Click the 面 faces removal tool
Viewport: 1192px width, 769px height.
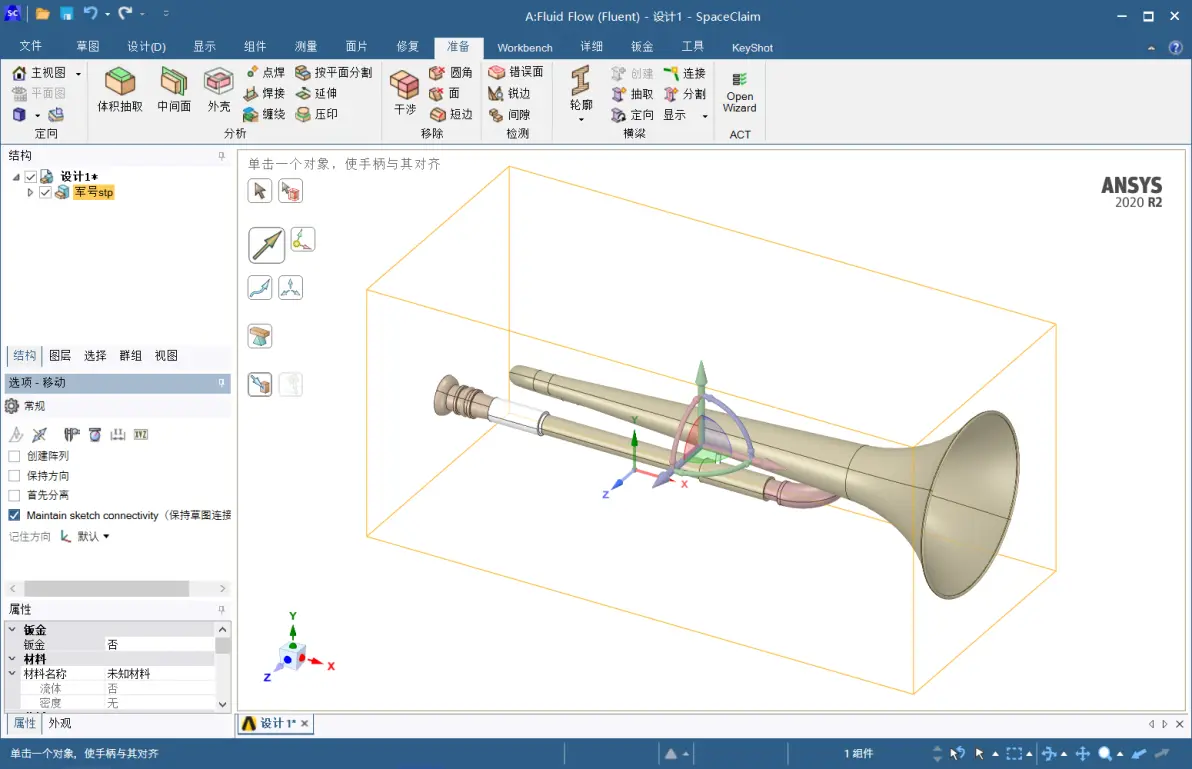pos(445,93)
